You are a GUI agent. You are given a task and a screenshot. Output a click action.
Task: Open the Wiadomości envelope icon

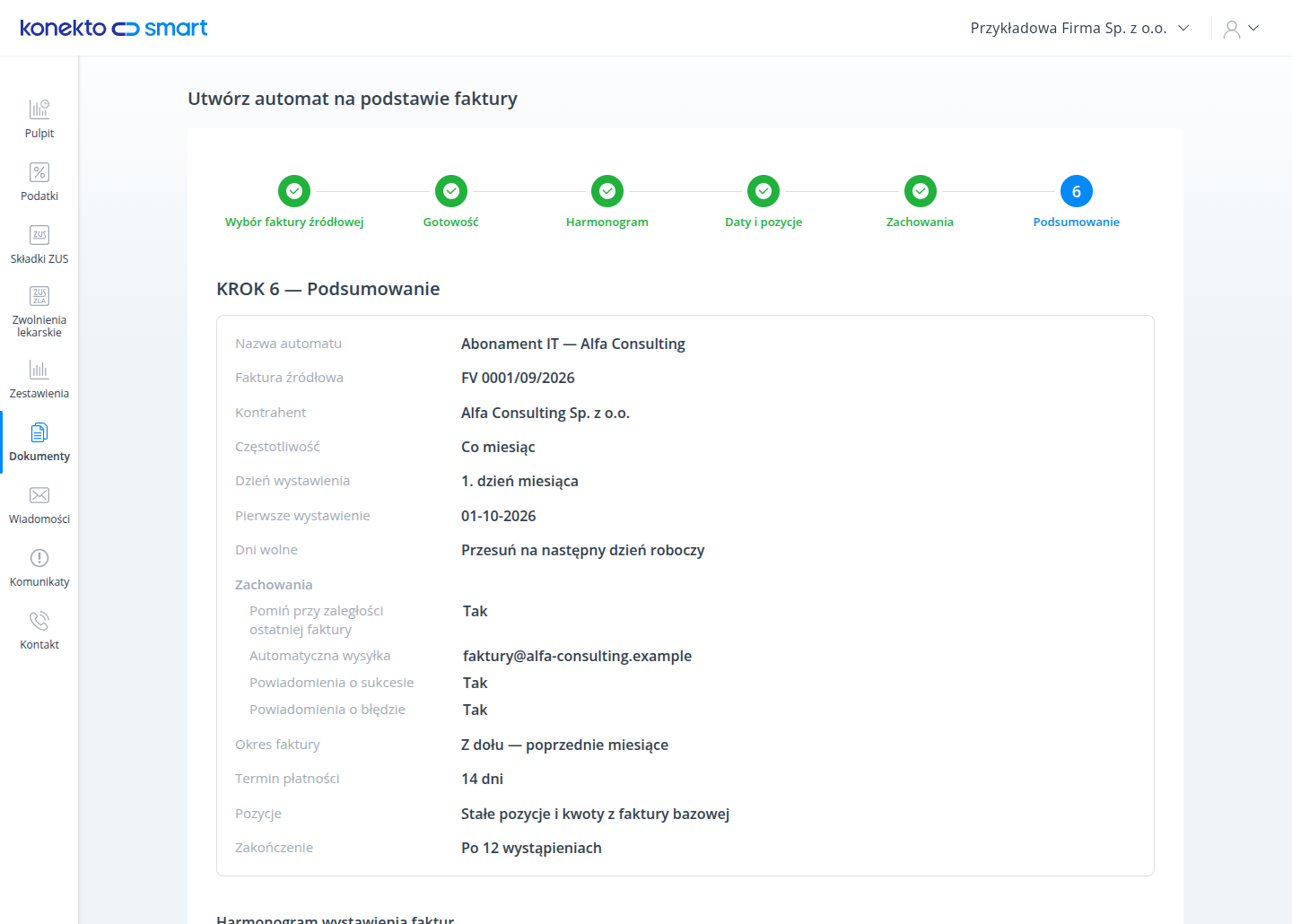click(x=39, y=495)
